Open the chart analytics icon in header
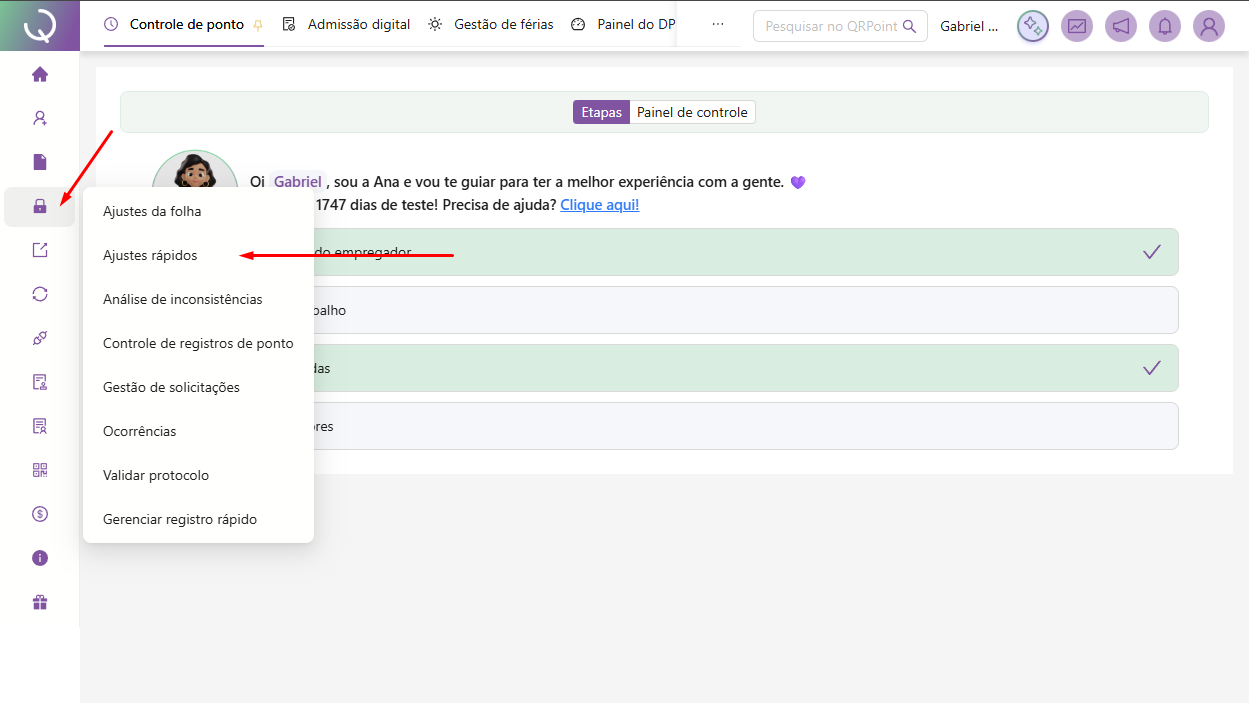Image resolution: width=1249 pixels, height=703 pixels. point(1077,26)
